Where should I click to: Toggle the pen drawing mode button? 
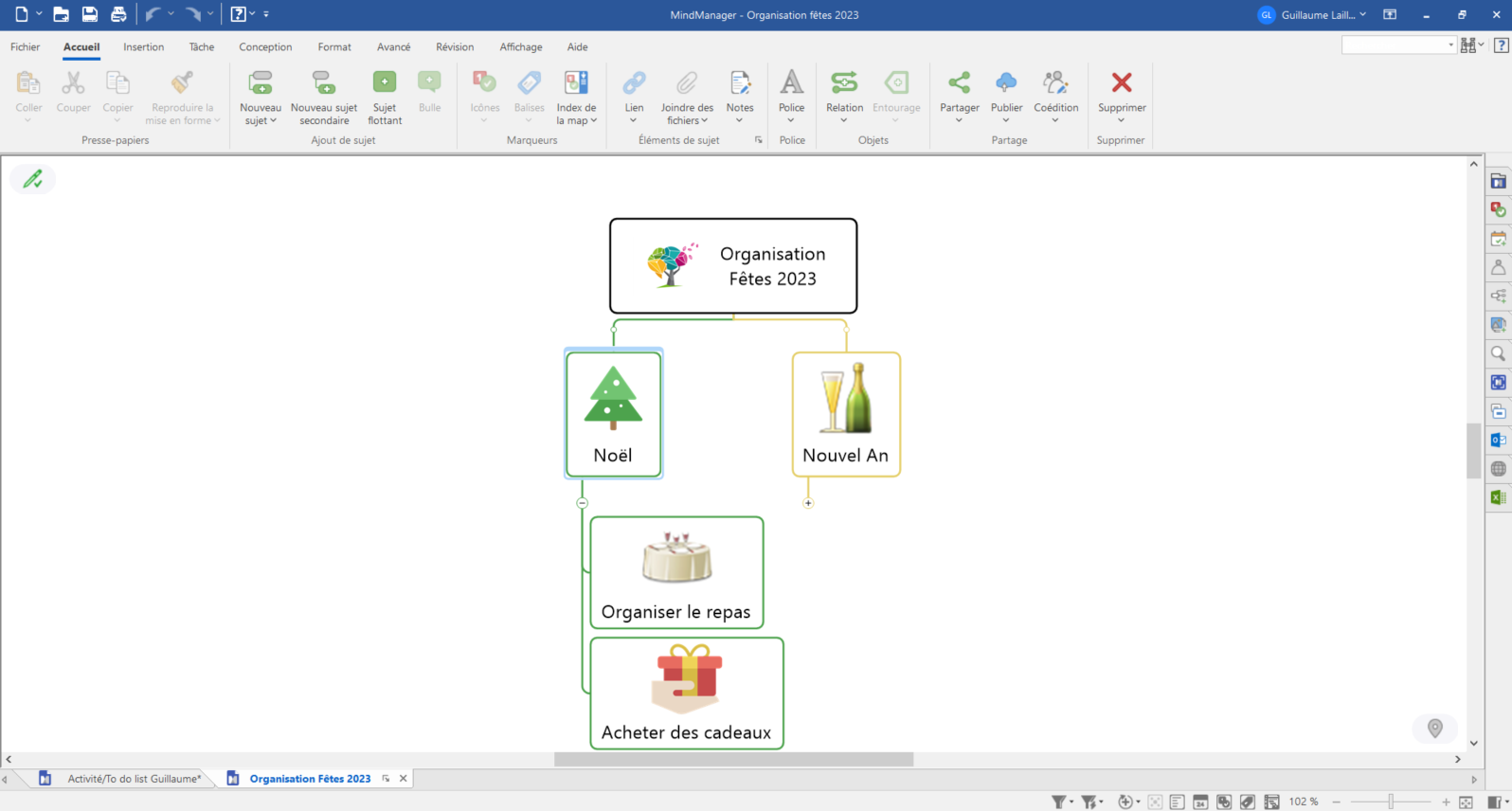pos(33,179)
